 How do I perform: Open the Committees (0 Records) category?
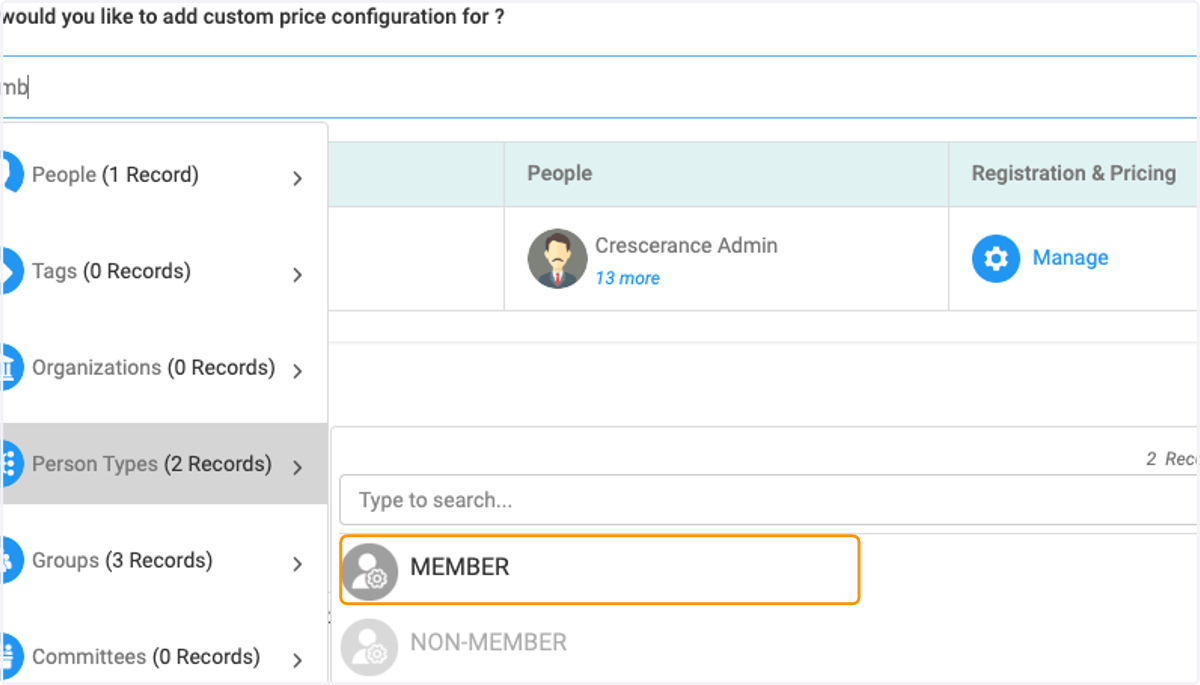tap(165, 656)
